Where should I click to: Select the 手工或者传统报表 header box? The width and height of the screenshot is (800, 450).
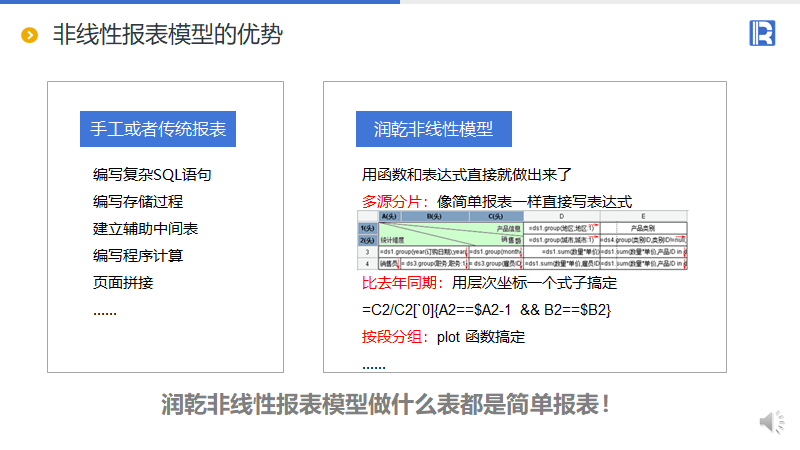(x=158, y=129)
